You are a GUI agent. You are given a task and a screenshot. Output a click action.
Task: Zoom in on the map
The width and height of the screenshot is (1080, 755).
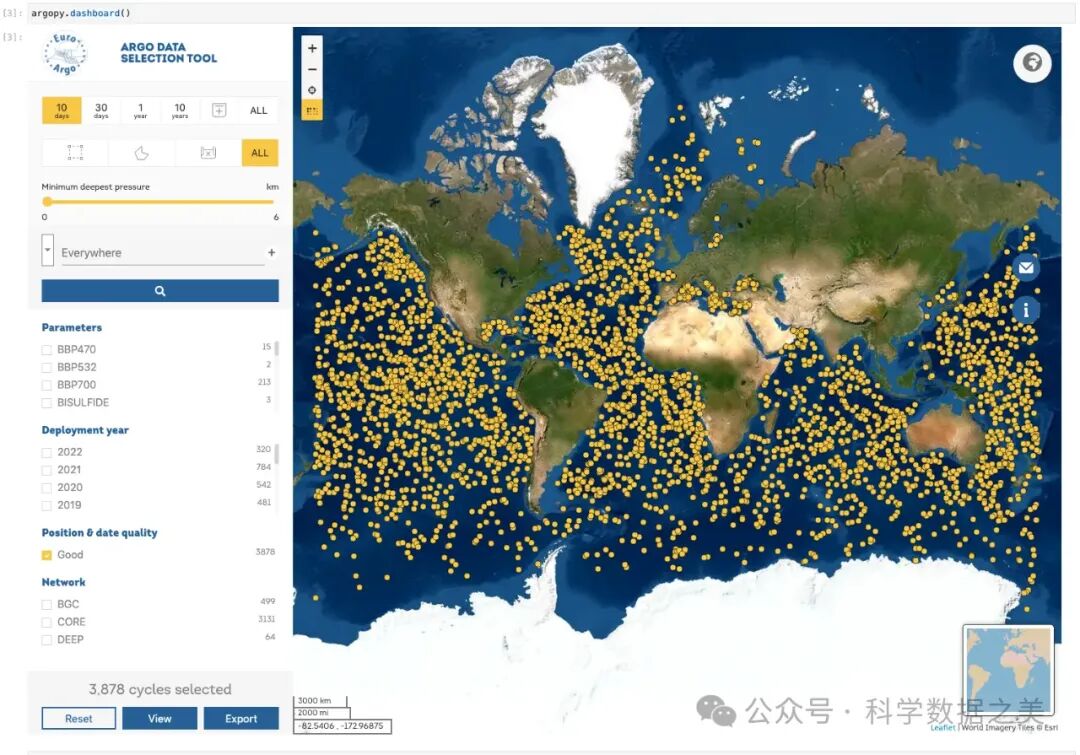pyautogui.click(x=312, y=48)
